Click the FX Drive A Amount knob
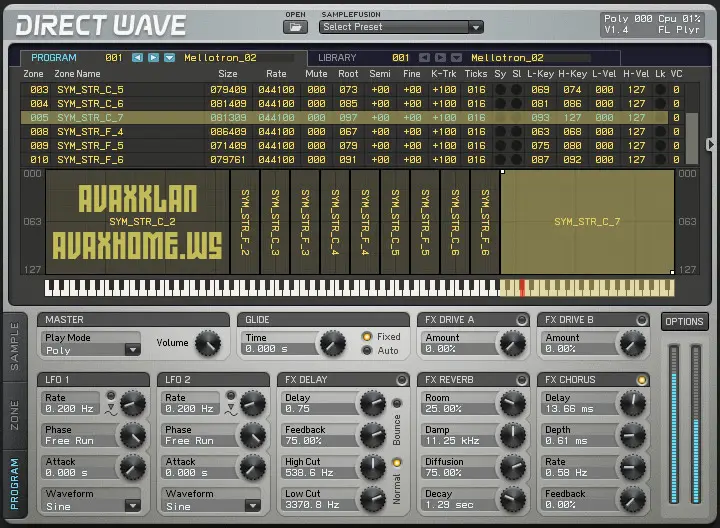This screenshot has width=720, height=528. 513,343
